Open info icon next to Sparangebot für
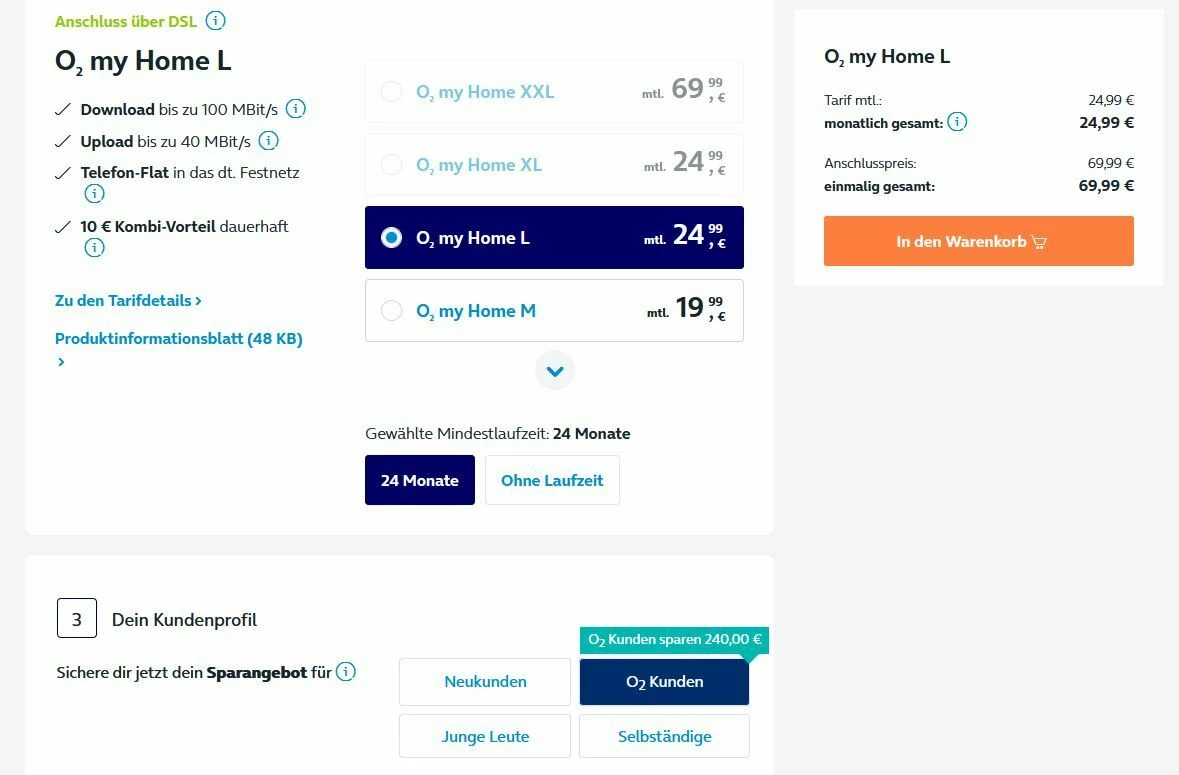The height and width of the screenshot is (775, 1179). (x=346, y=672)
